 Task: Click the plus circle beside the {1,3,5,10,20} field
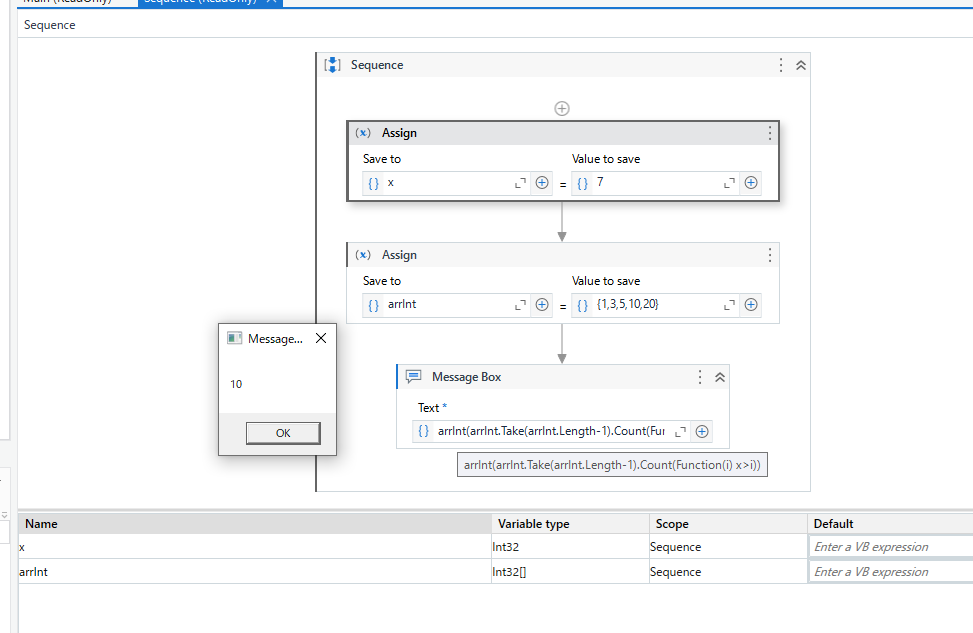point(751,304)
